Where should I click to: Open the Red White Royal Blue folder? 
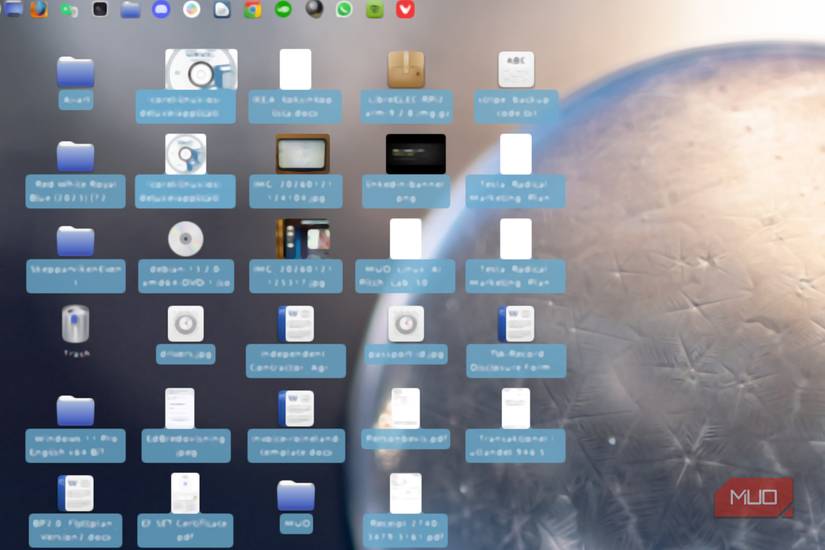[75, 174]
